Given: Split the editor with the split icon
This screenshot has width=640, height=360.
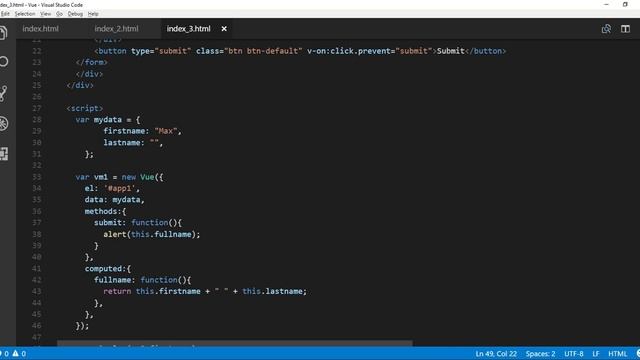Looking at the screenshot, I should (625, 29).
